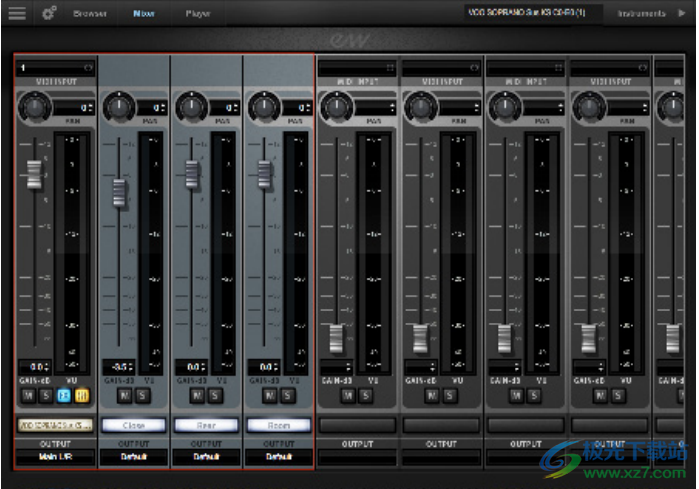Image resolution: width=699 pixels, height=489 pixels.
Task: Click the pan knob on the fifth channel strip
Action: (x=337, y=107)
